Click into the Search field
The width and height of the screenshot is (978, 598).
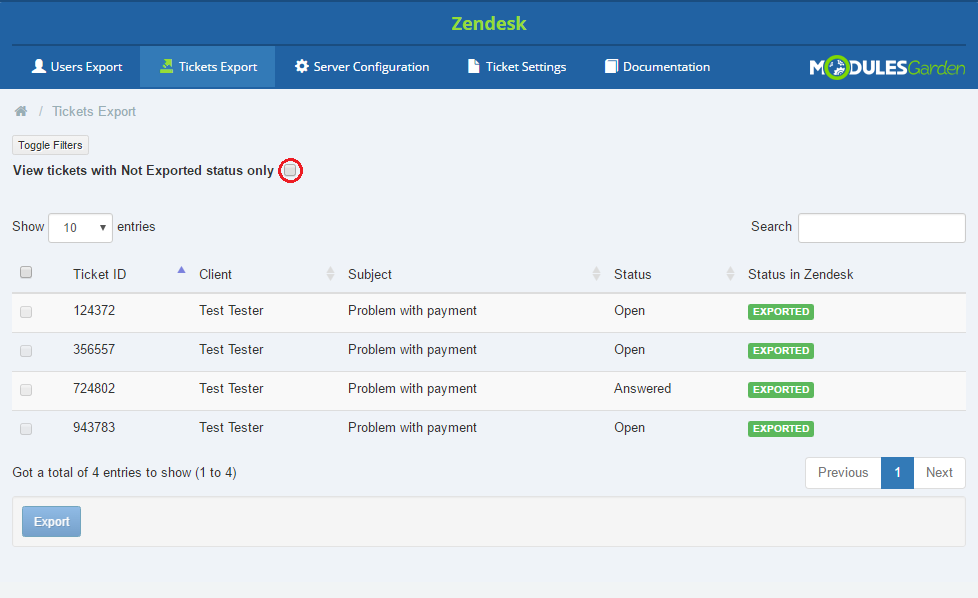pos(882,228)
